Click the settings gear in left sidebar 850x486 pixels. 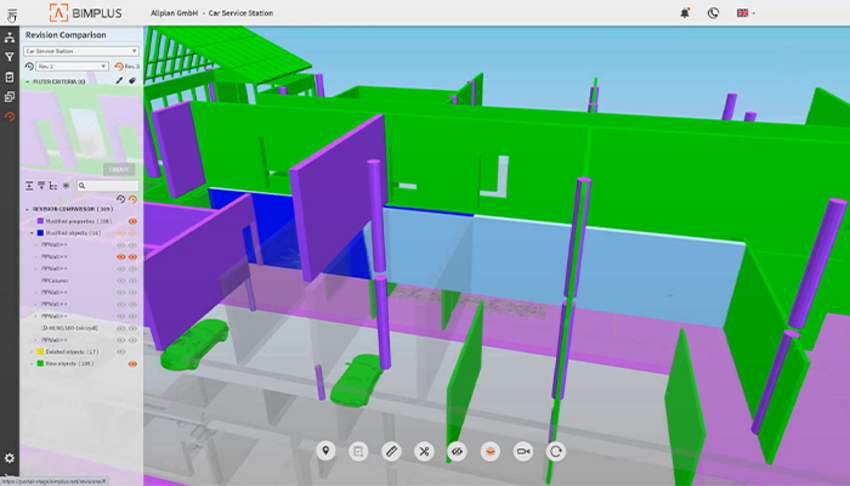pos(10,458)
